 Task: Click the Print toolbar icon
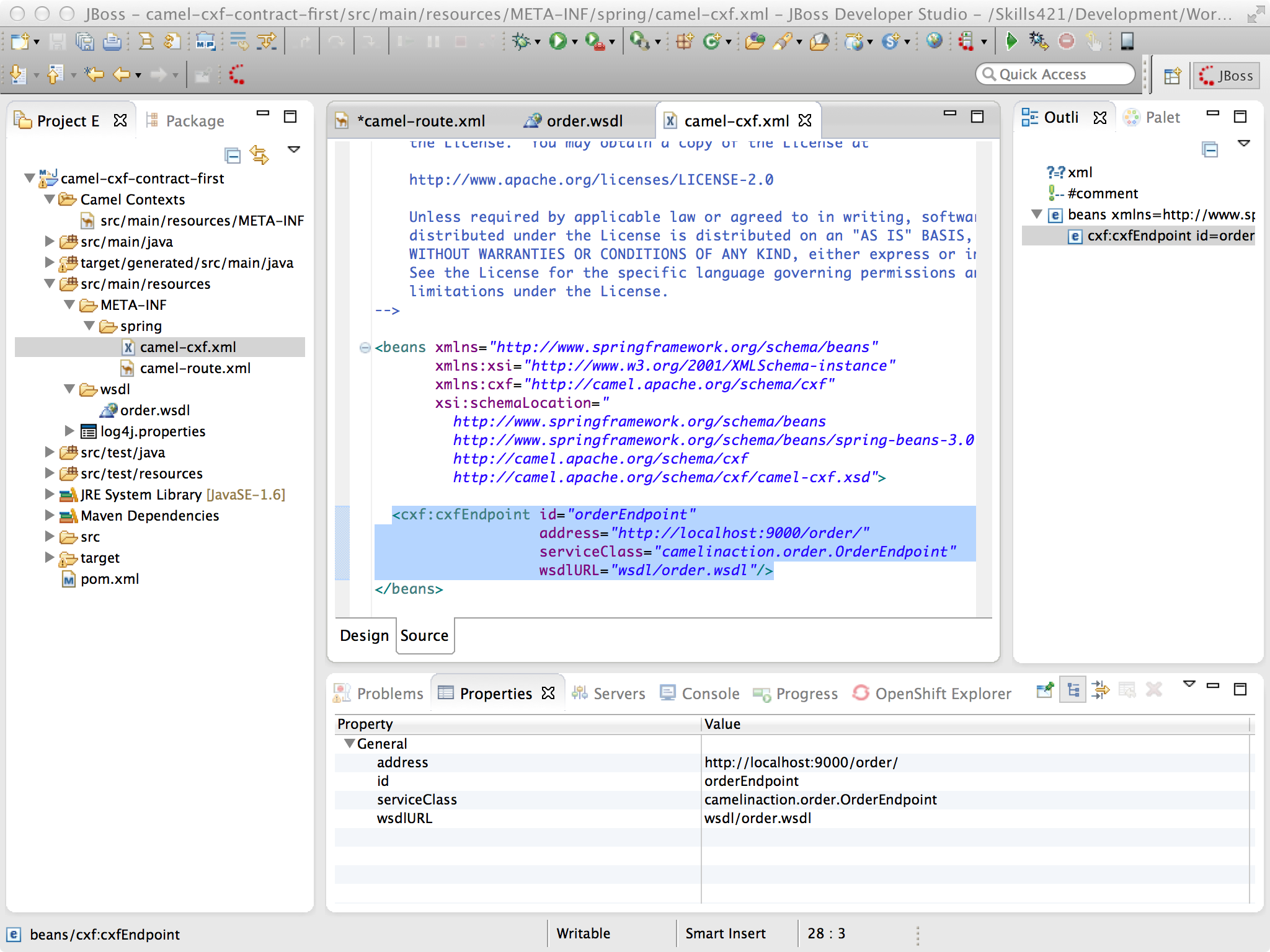[x=112, y=42]
